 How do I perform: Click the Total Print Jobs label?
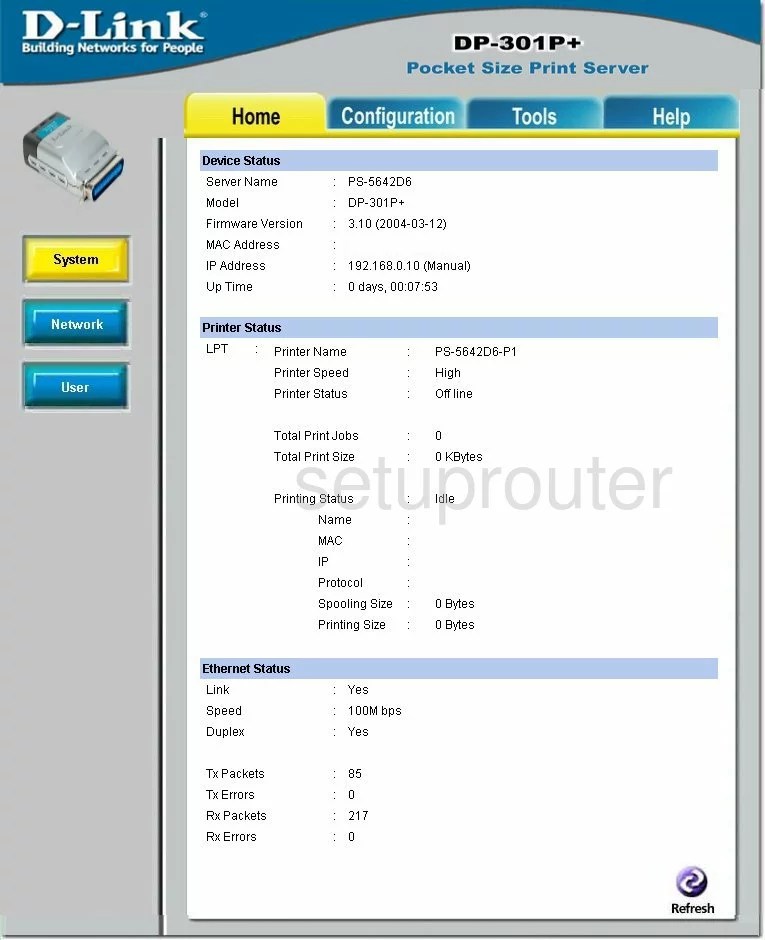pyautogui.click(x=316, y=436)
